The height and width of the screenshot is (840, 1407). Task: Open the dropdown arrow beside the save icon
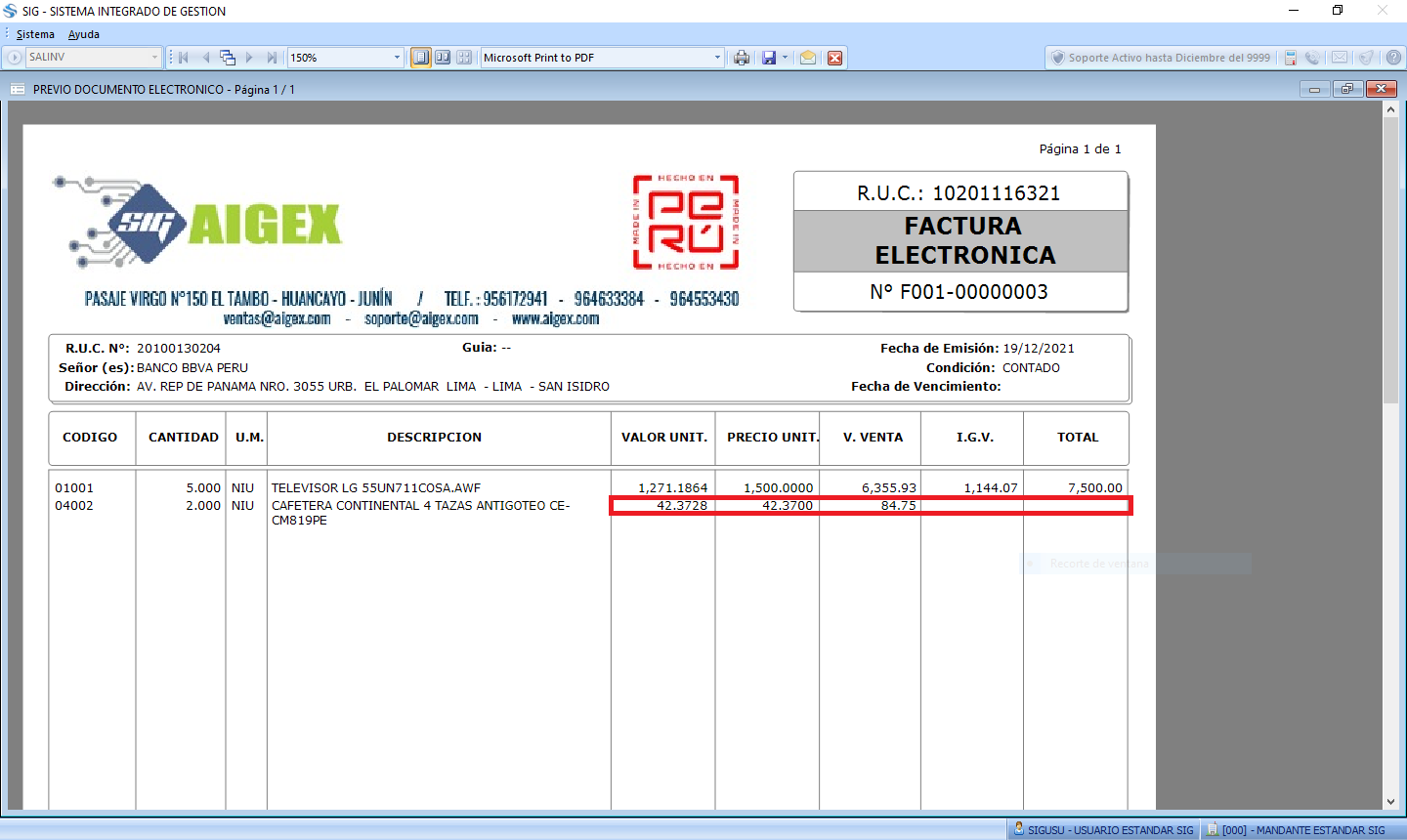click(785, 58)
